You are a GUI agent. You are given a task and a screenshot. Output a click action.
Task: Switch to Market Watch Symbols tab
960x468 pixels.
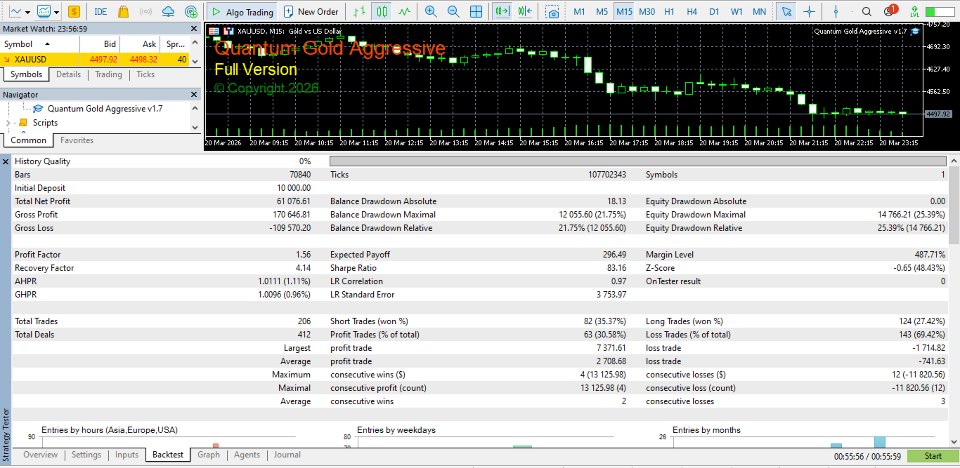[26, 74]
